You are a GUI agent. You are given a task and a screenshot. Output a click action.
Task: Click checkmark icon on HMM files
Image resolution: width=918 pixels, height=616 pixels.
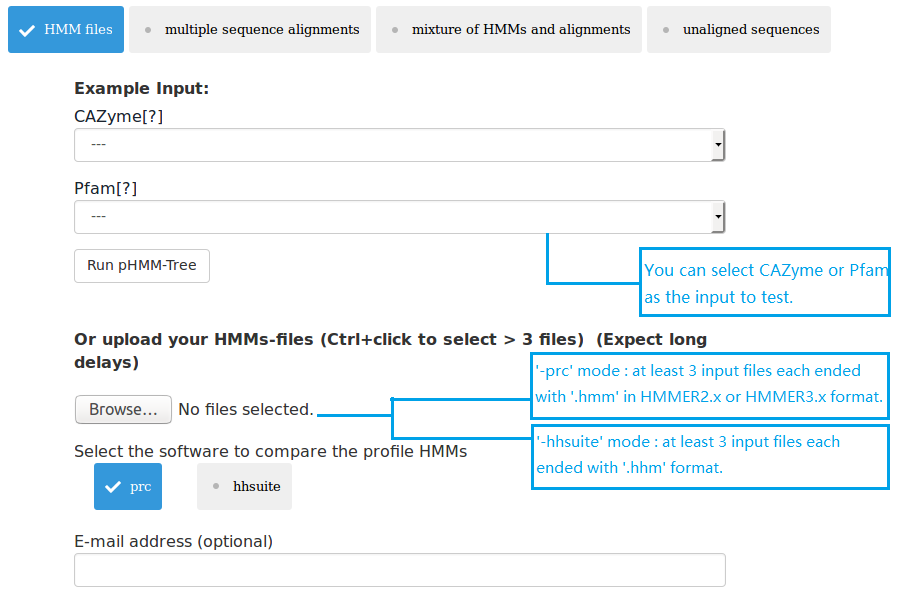pyautogui.click(x=27, y=30)
